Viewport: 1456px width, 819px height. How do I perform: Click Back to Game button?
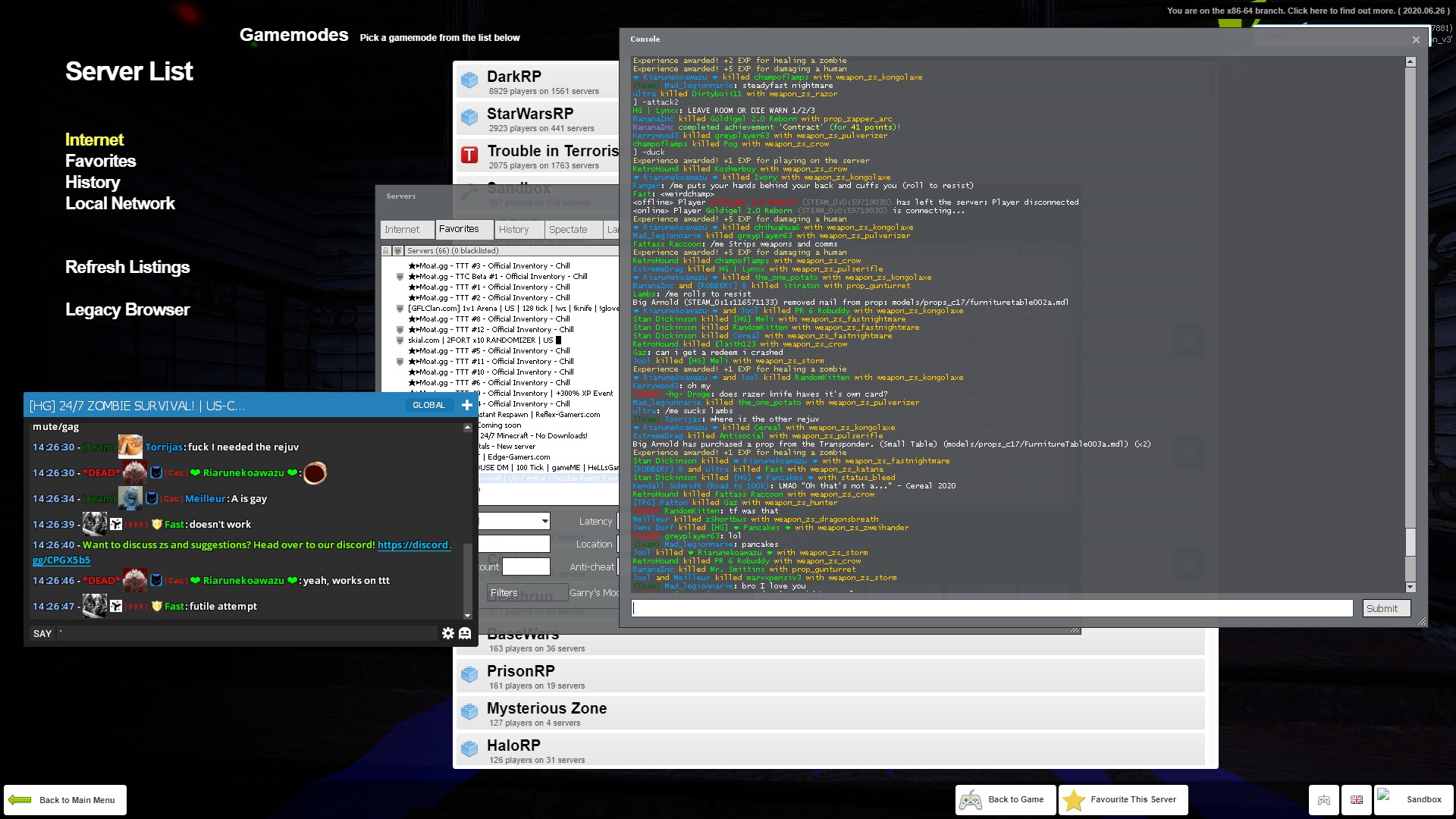1006,800
